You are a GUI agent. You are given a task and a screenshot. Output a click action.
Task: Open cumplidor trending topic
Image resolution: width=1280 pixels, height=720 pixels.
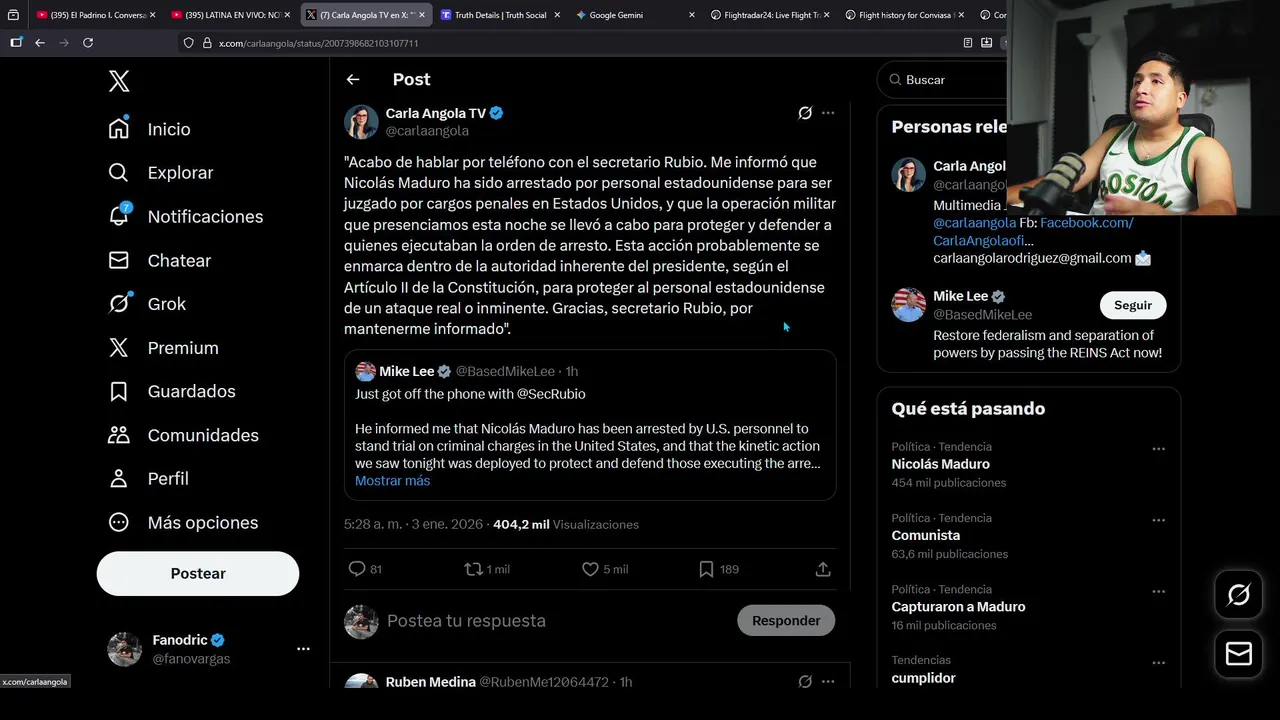point(923,678)
